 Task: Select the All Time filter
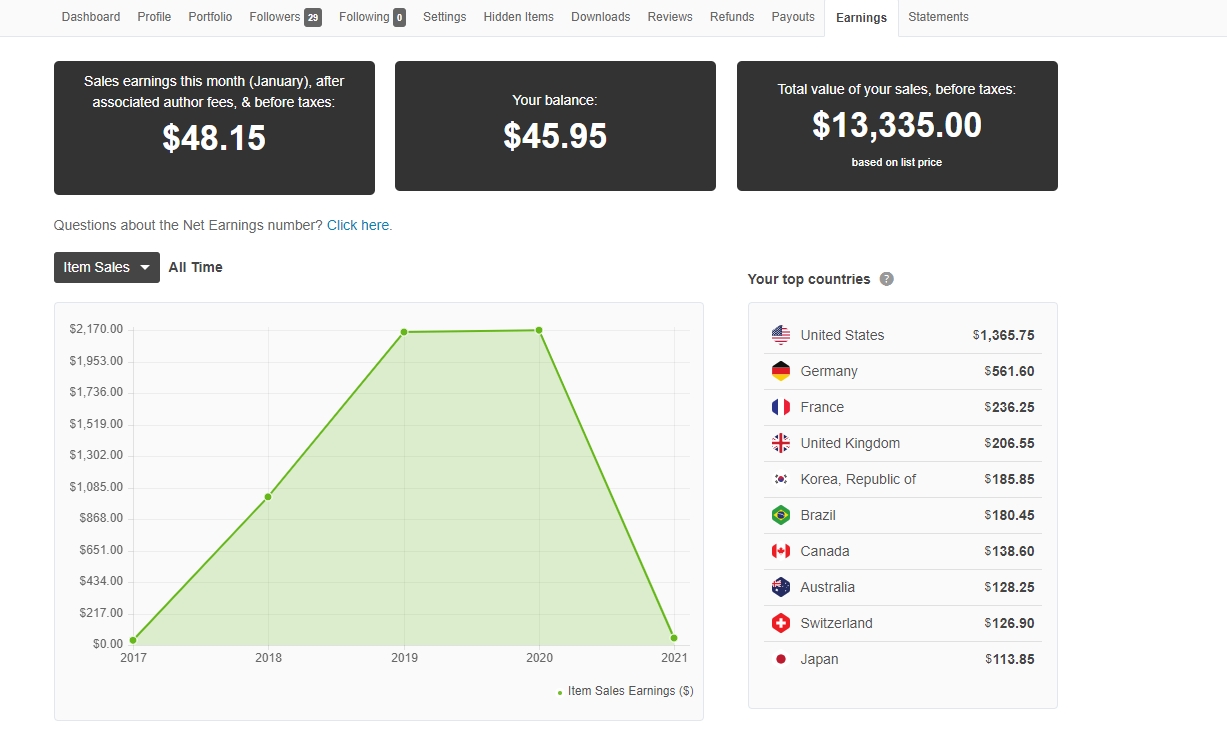(196, 267)
